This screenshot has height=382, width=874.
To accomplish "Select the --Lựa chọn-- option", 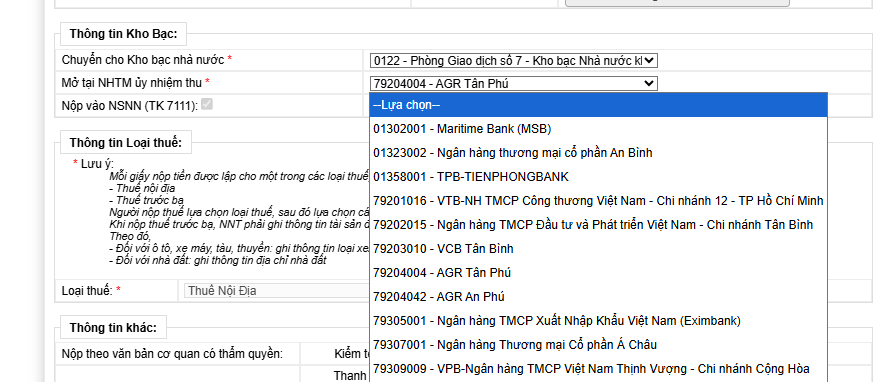I will [x=598, y=105].
